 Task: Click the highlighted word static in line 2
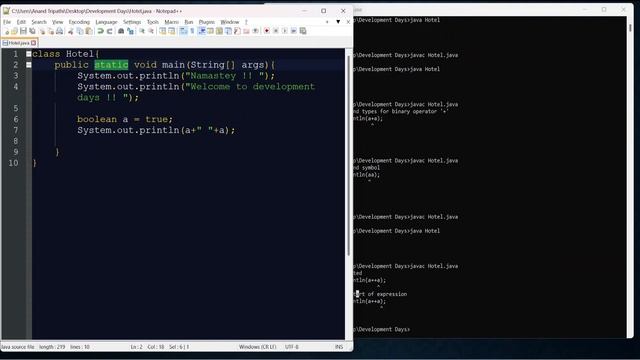point(111,65)
